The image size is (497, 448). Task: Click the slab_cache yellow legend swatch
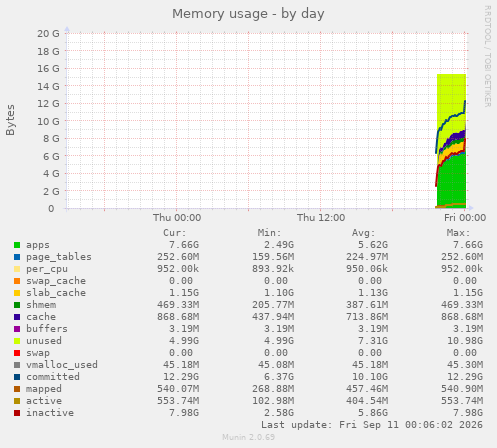coord(17,293)
